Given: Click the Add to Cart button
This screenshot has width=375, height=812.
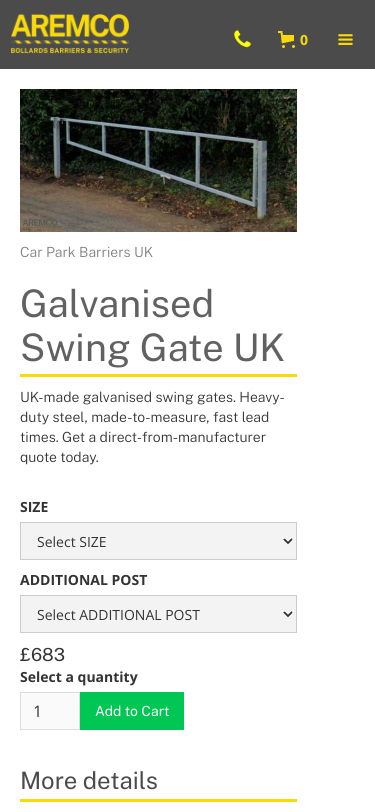Looking at the screenshot, I should (132, 711).
